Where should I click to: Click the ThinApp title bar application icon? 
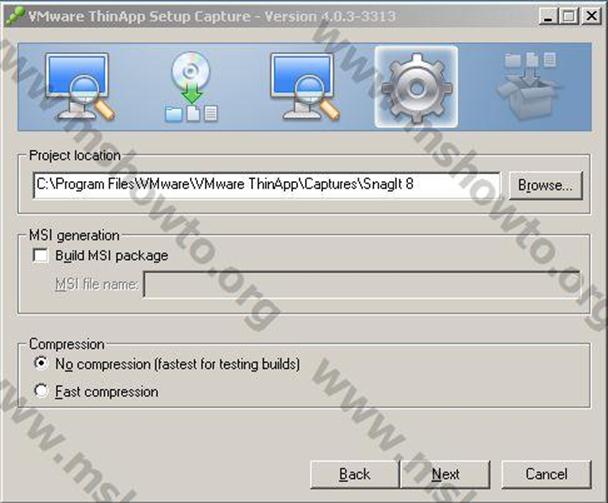tap(16, 16)
